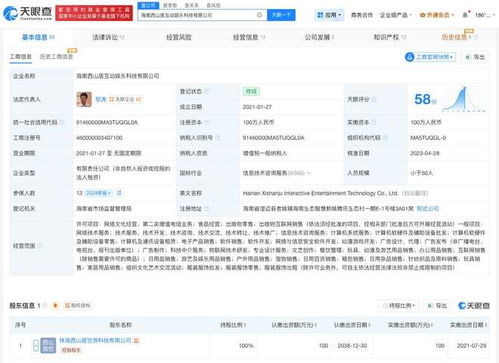This screenshot has width=499, height=363.
Task: Select the 历史工商信息 sub-tab
Action: coord(56,57)
